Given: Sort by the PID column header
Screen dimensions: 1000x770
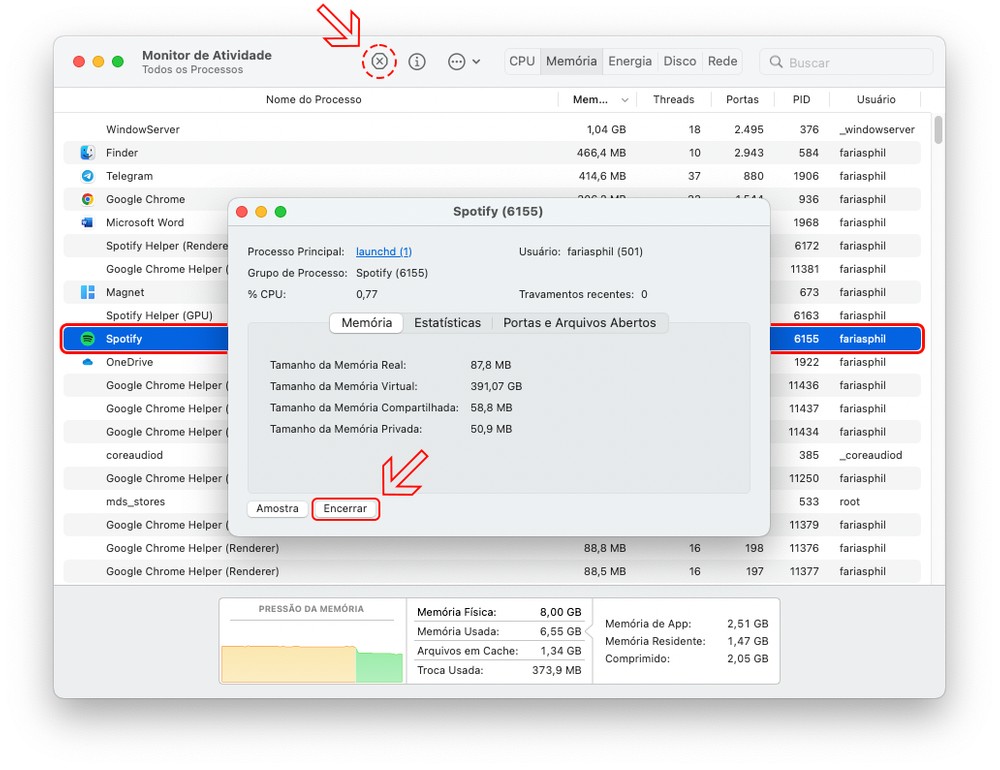Looking at the screenshot, I should tap(801, 100).
